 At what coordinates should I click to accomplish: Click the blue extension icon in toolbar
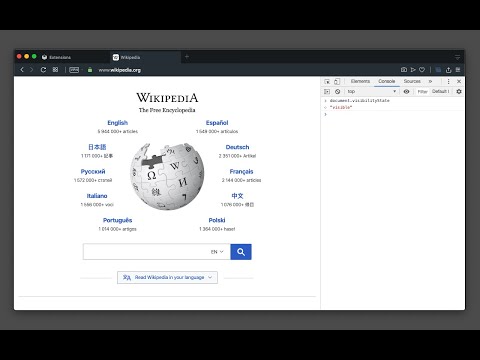coord(438,70)
